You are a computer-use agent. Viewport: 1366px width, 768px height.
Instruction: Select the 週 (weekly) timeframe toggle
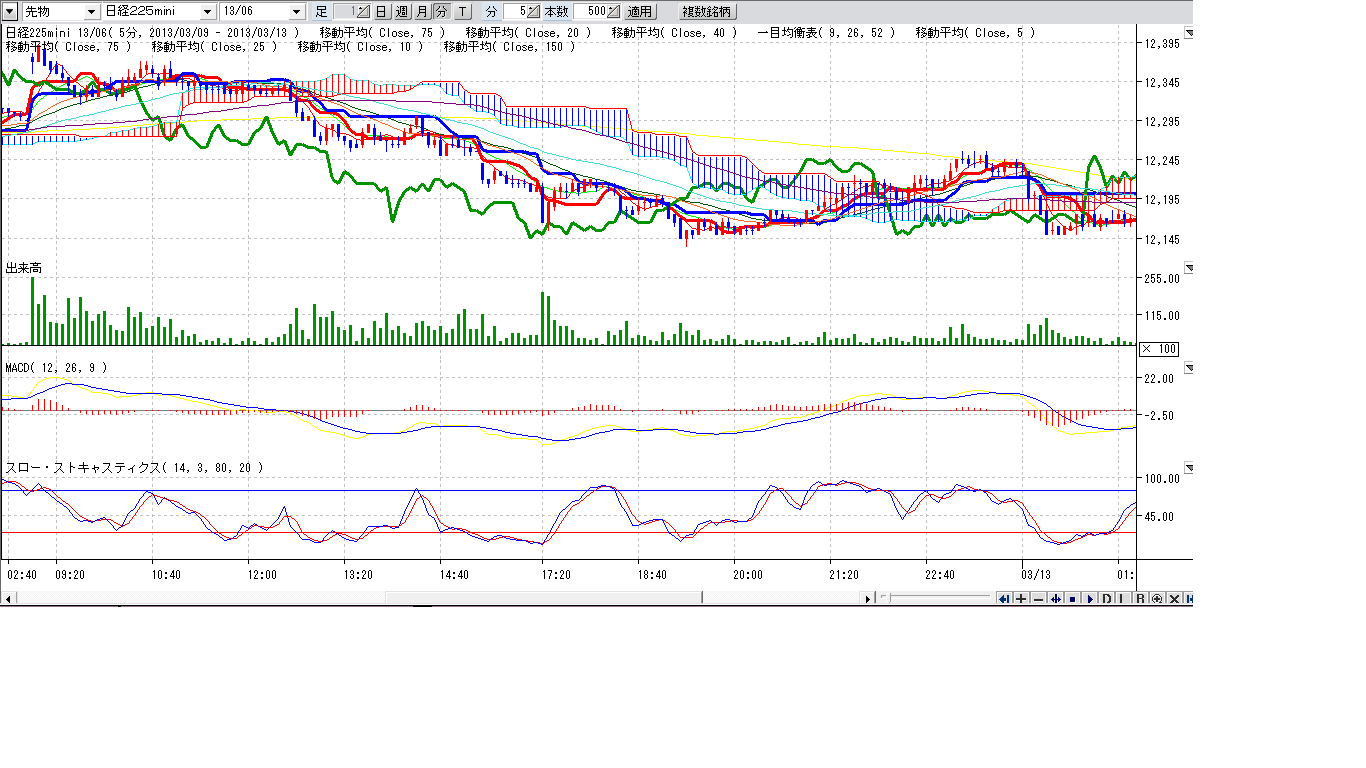(402, 12)
